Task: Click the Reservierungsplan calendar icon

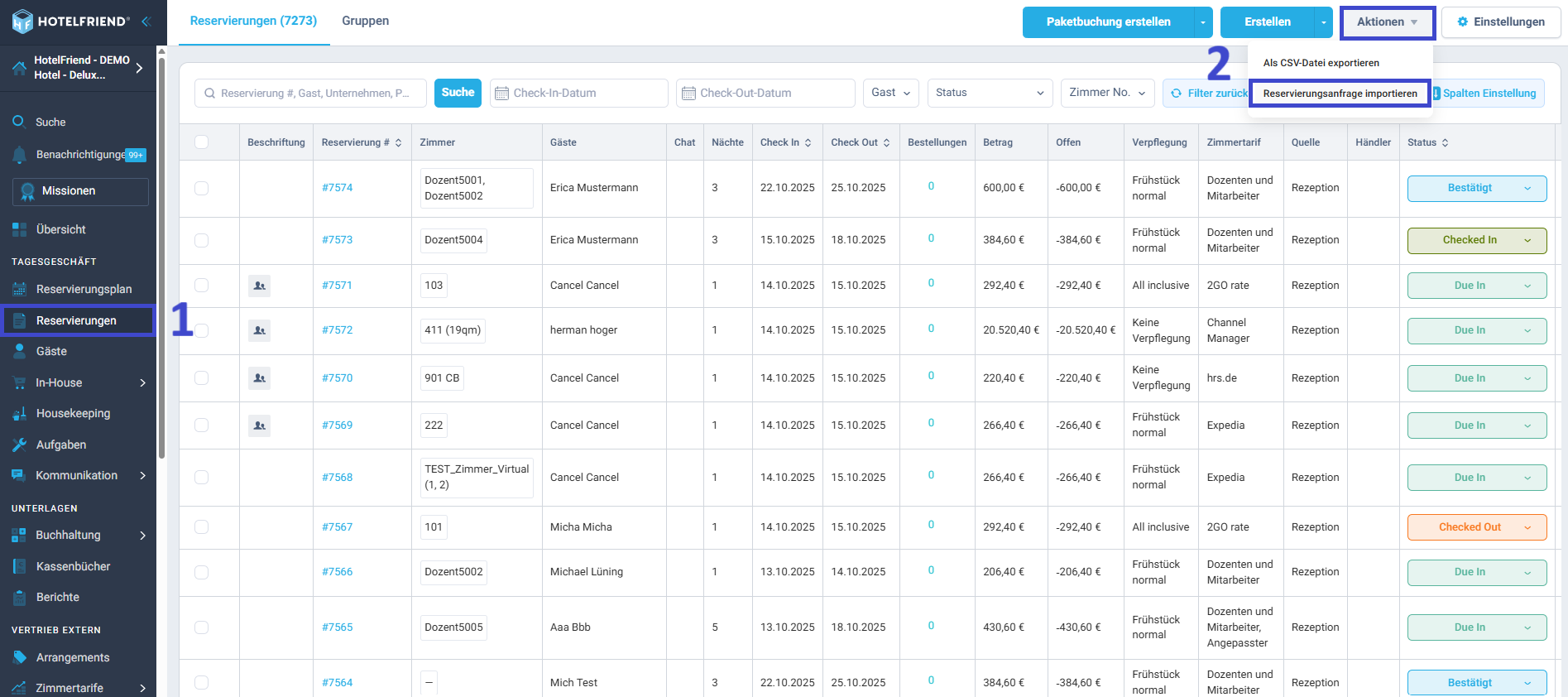Action: 20,289
